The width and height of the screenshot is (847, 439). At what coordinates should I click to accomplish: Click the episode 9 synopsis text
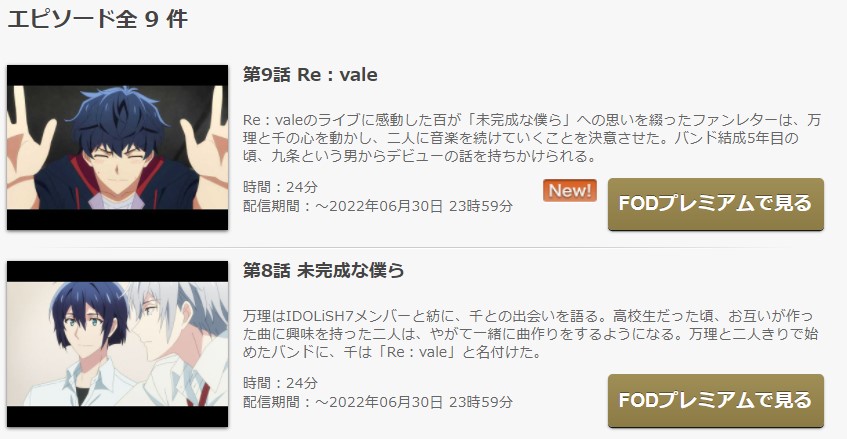532,138
